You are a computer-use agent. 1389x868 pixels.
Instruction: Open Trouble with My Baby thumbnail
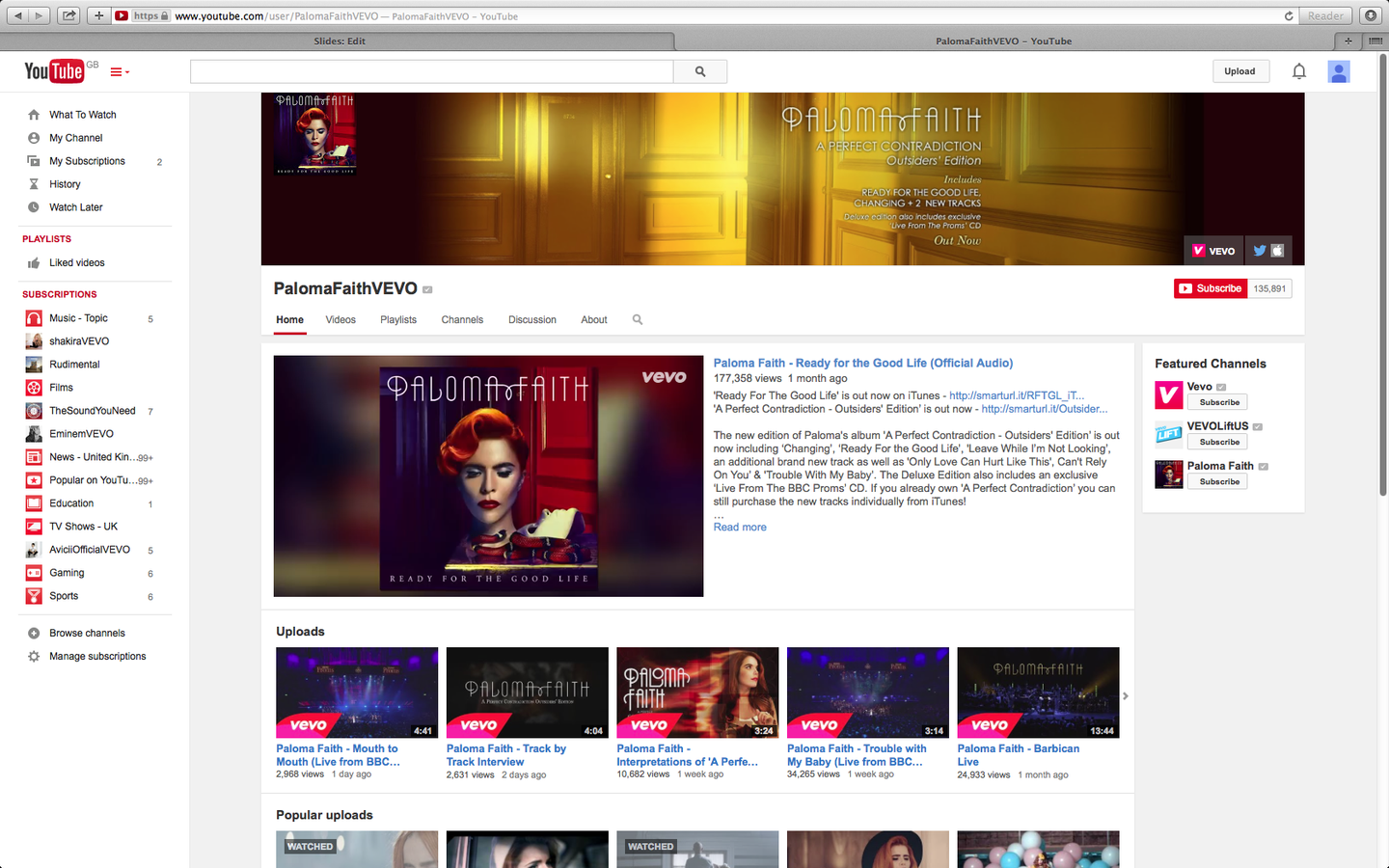tap(868, 692)
